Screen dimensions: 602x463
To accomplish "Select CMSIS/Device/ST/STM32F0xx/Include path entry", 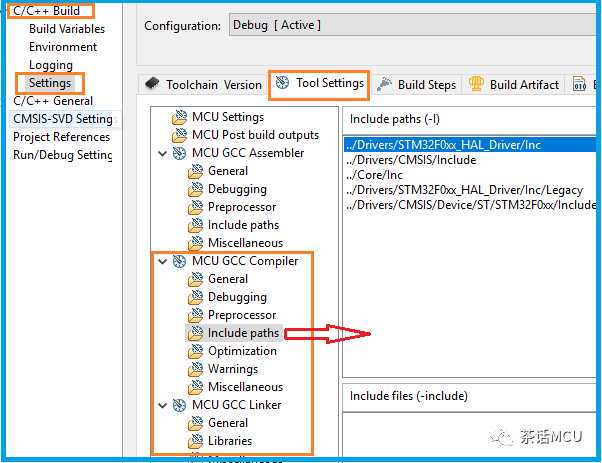I will (x=470, y=205).
